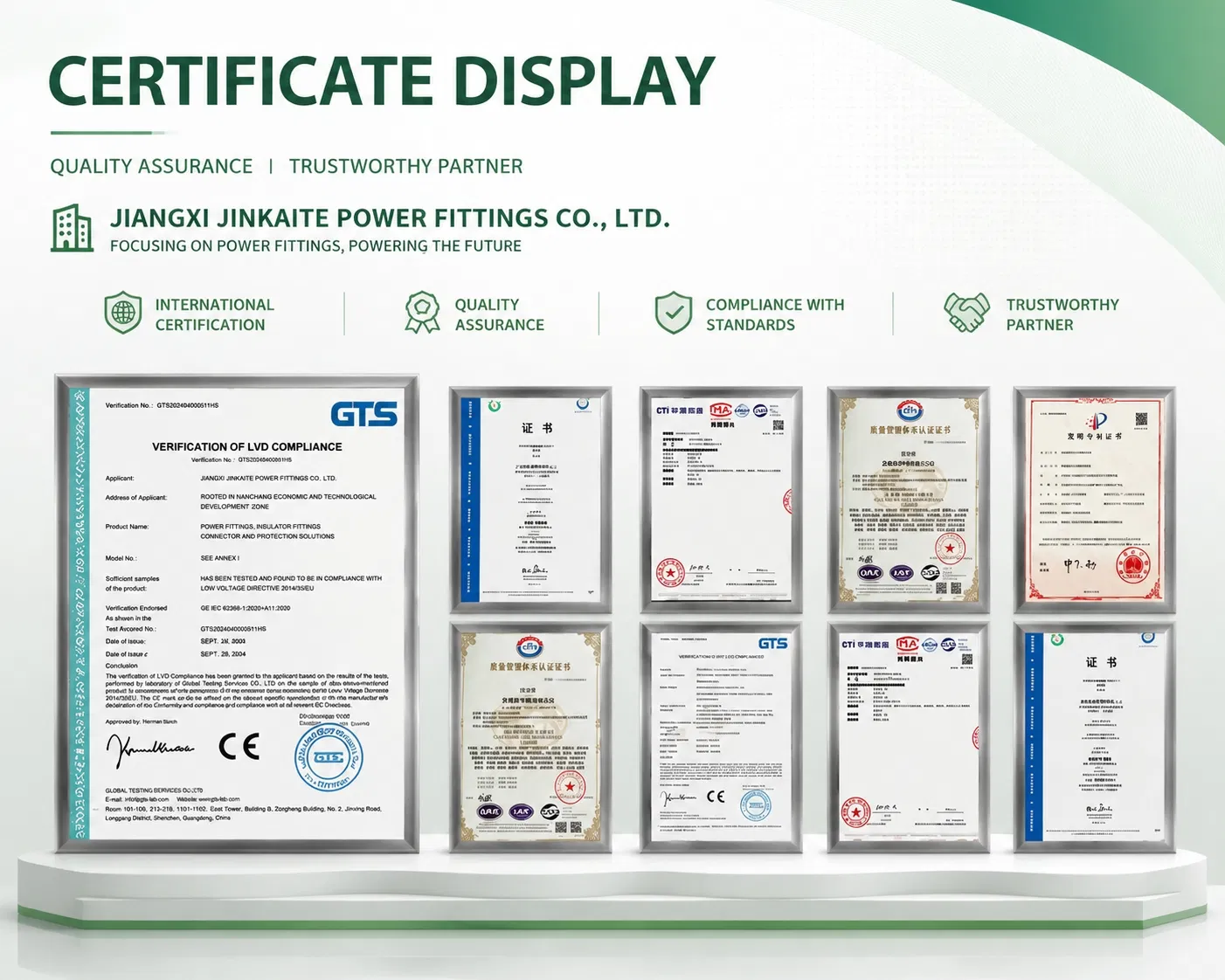The image size is (1225, 980).
Task: Click the small GTS logo on the small LVD certificate
Action: (x=773, y=644)
